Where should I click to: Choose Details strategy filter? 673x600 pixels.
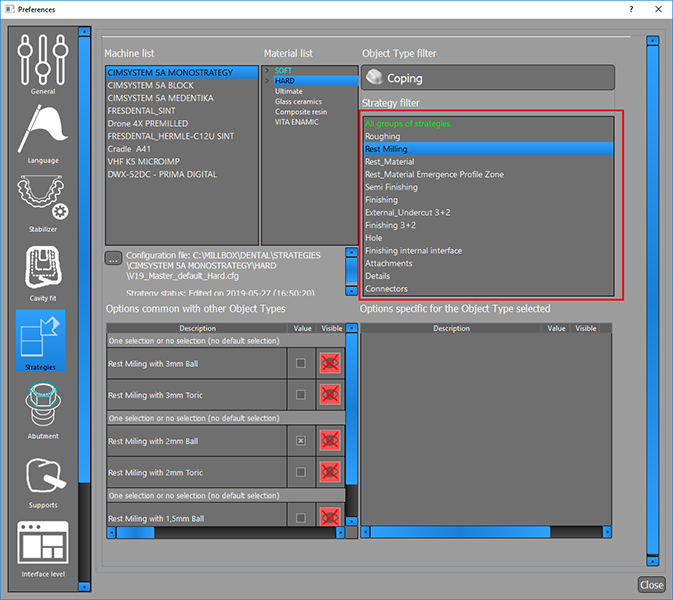488,276
